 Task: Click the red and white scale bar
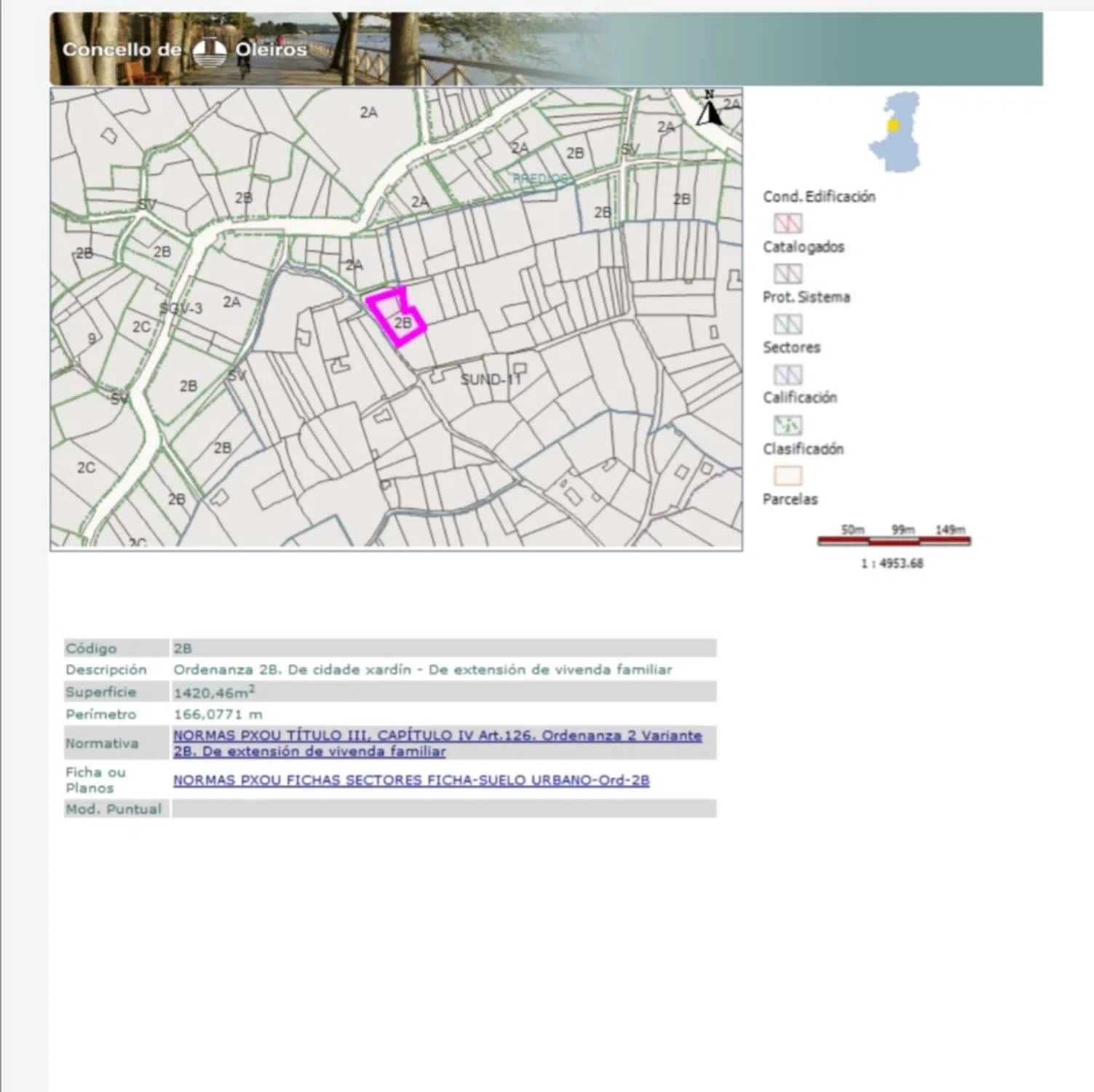click(894, 541)
